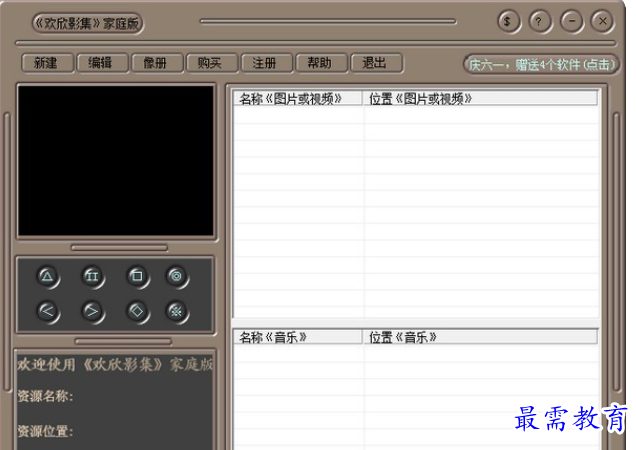Open the 编辑 (Edit) menu
The height and width of the screenshot is (450, 636).
click(102, 63)
